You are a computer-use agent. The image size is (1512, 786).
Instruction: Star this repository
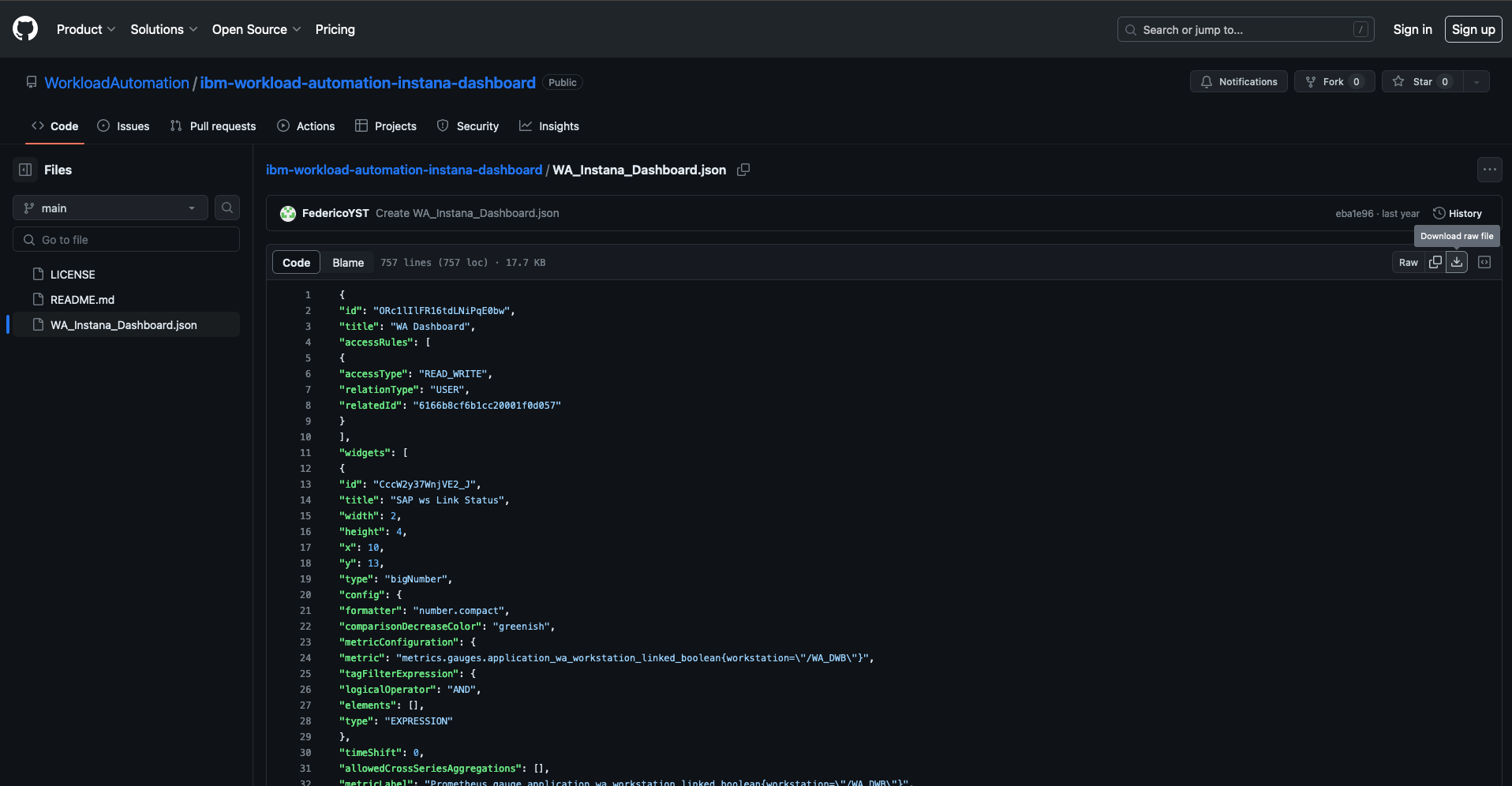click(x=1423, y=81)
